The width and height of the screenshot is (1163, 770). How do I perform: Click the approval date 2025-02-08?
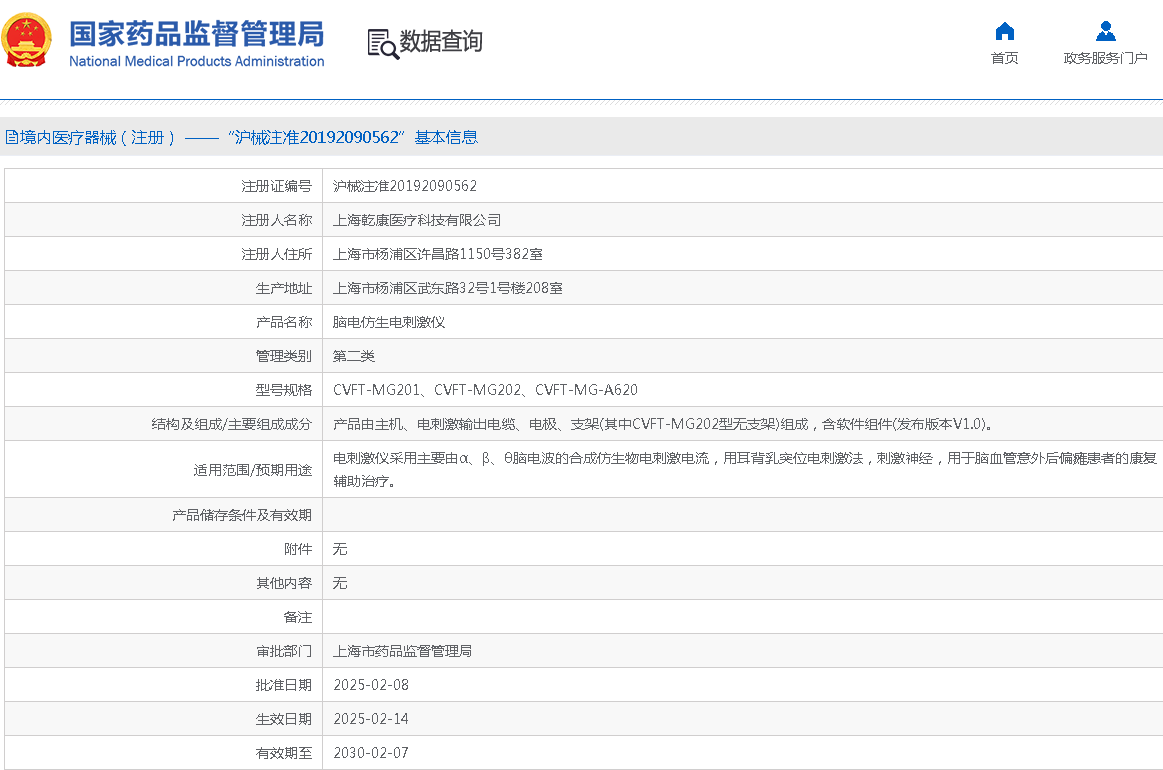pyautogui.click(x=370, y=685)
